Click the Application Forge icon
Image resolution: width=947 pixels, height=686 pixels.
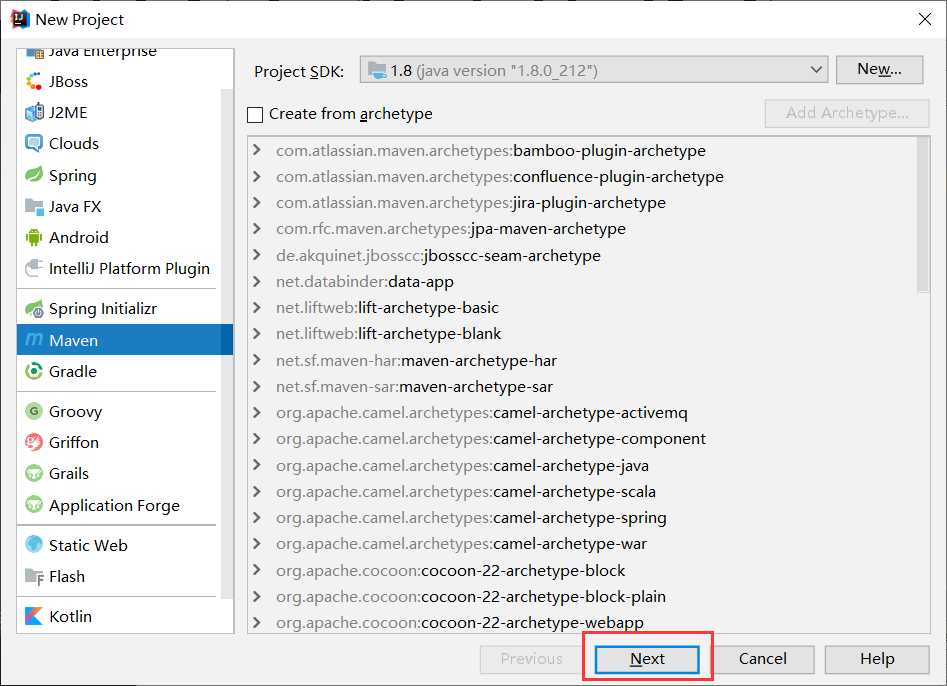34,504
